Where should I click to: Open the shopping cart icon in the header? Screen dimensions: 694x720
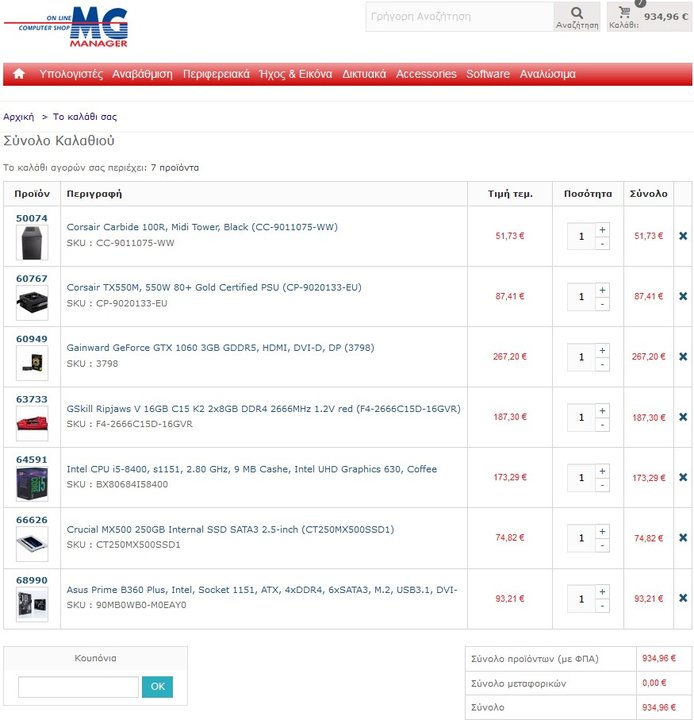point(624,12)
